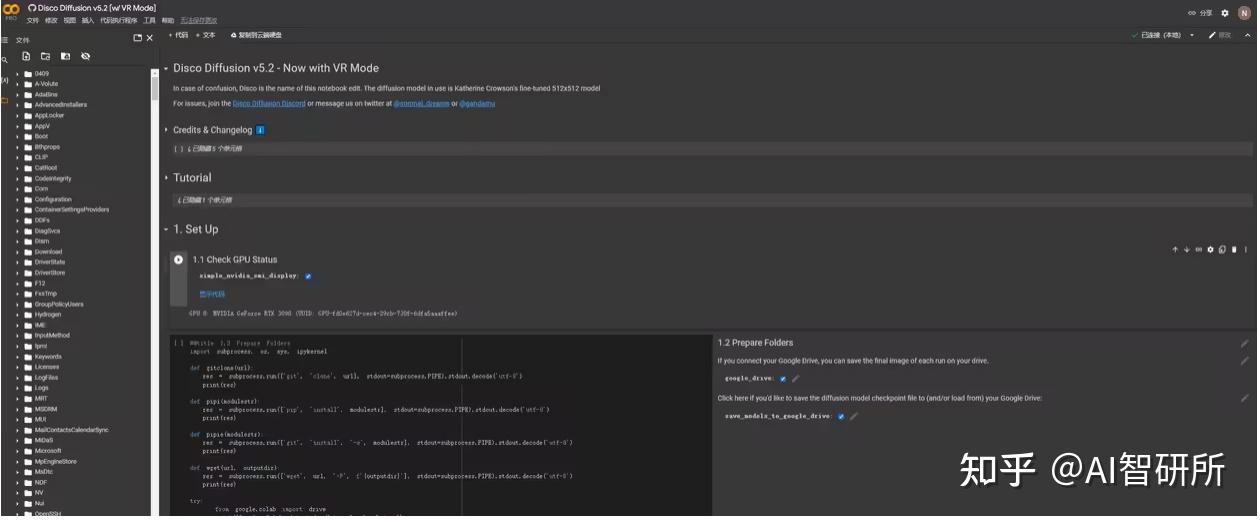Viewport: 1260px width, 522px height.
Task: Open the cell's more options menu
Action: [x=1246, y=249]
